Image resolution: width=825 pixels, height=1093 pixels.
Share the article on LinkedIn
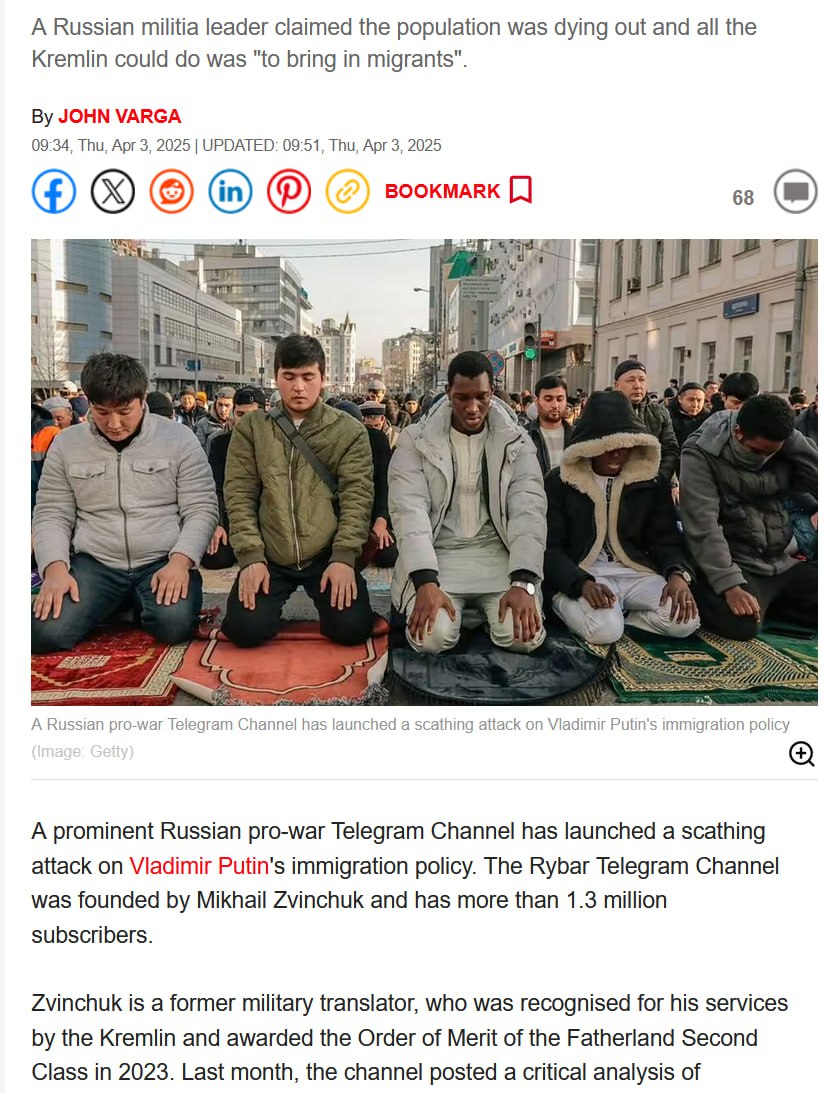tap(231, 191)
